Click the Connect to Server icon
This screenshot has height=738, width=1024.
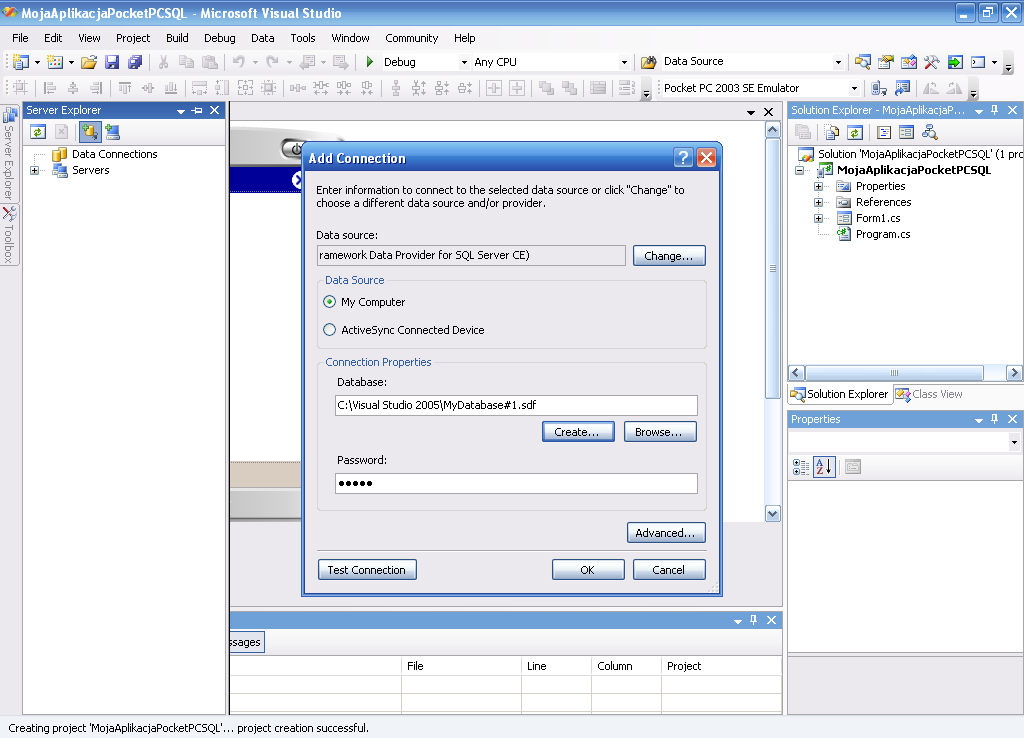[112, 132]
